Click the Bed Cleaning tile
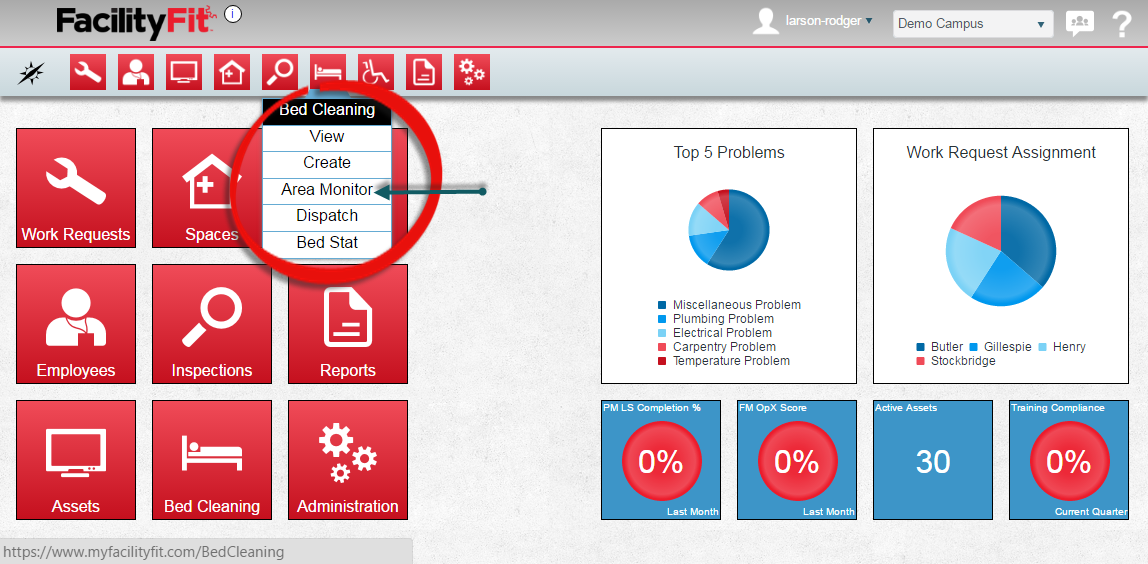Viewport: 1148px width, 564px height. [212, 460]
